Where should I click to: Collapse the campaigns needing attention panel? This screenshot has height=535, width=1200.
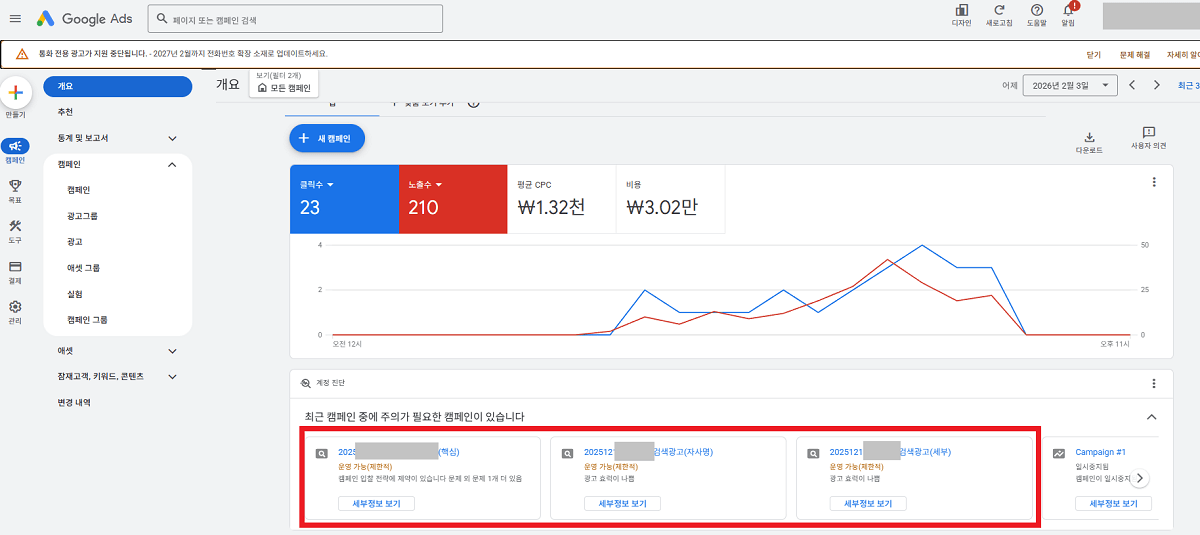1151,417
